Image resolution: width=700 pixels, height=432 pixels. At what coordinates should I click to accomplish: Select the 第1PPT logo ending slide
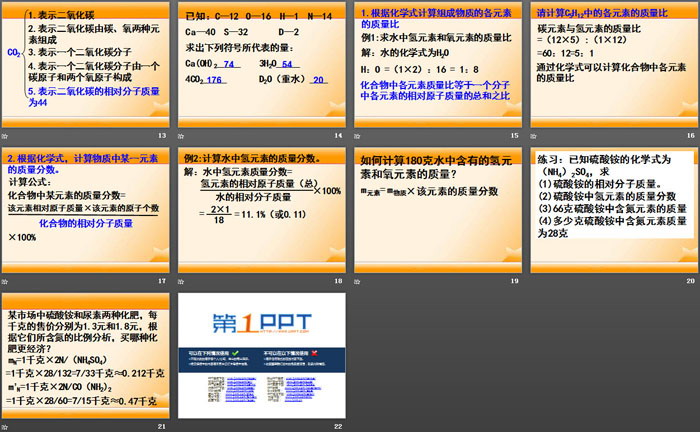tap(262, 354)
